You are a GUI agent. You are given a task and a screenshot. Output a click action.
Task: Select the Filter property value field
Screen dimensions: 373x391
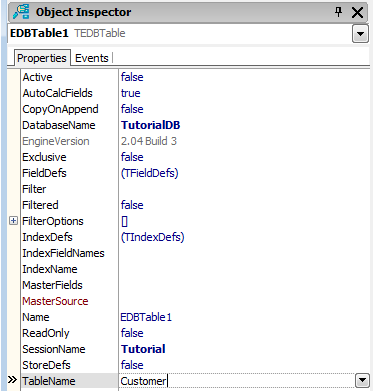pos(244,189)
